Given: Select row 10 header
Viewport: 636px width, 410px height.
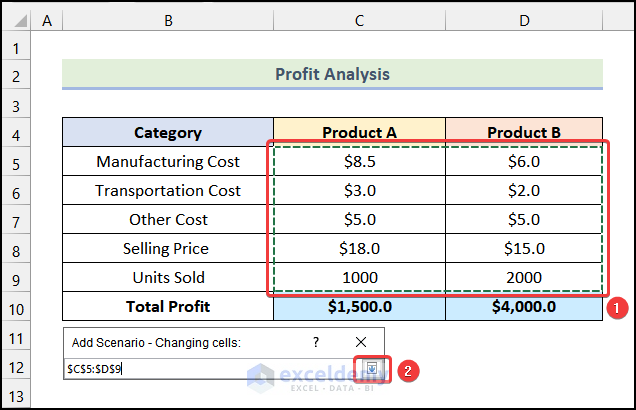Looking at the screenshot, I should (17, 306).
